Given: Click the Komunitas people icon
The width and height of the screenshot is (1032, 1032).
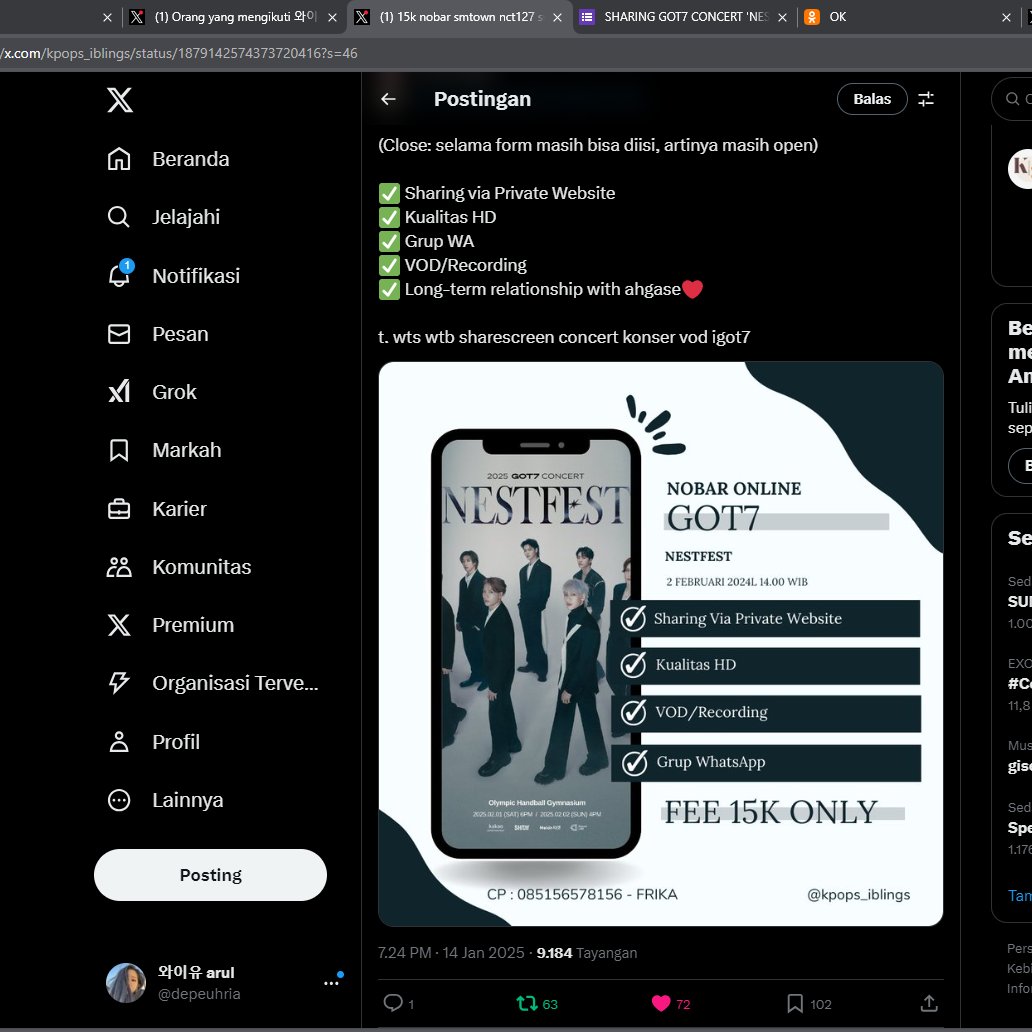Looking at the screenshot, I should [119, 567].
